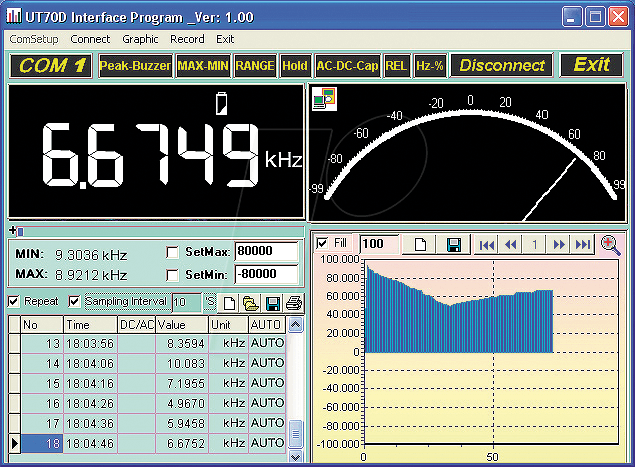The image size is (635, 467).
Task: Close the UT70D window with the red X
Action: pos(618,17)
